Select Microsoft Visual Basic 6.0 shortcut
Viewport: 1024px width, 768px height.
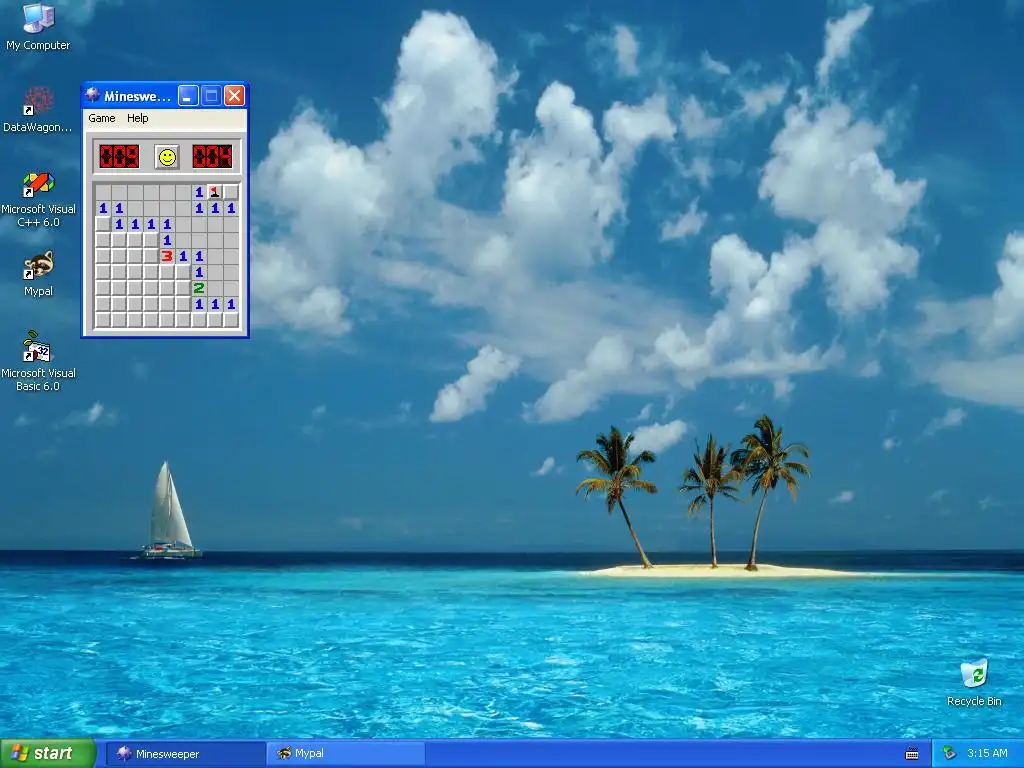(38, 360)
